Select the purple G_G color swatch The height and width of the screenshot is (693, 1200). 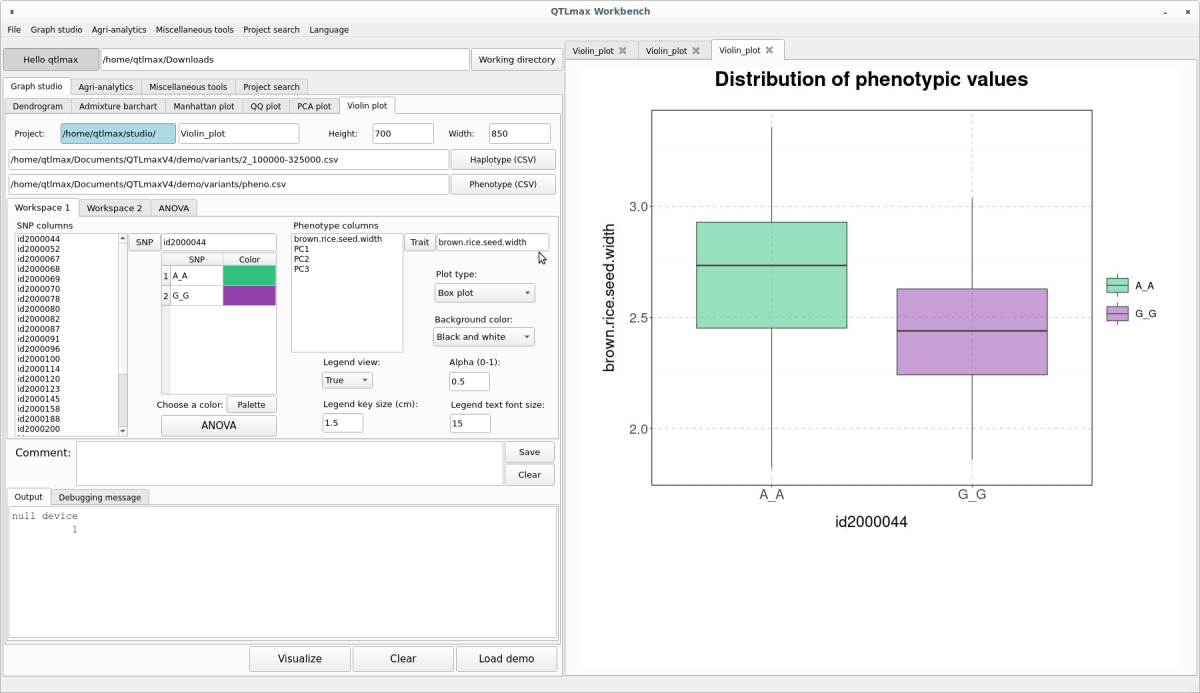(x=249, y=296)
